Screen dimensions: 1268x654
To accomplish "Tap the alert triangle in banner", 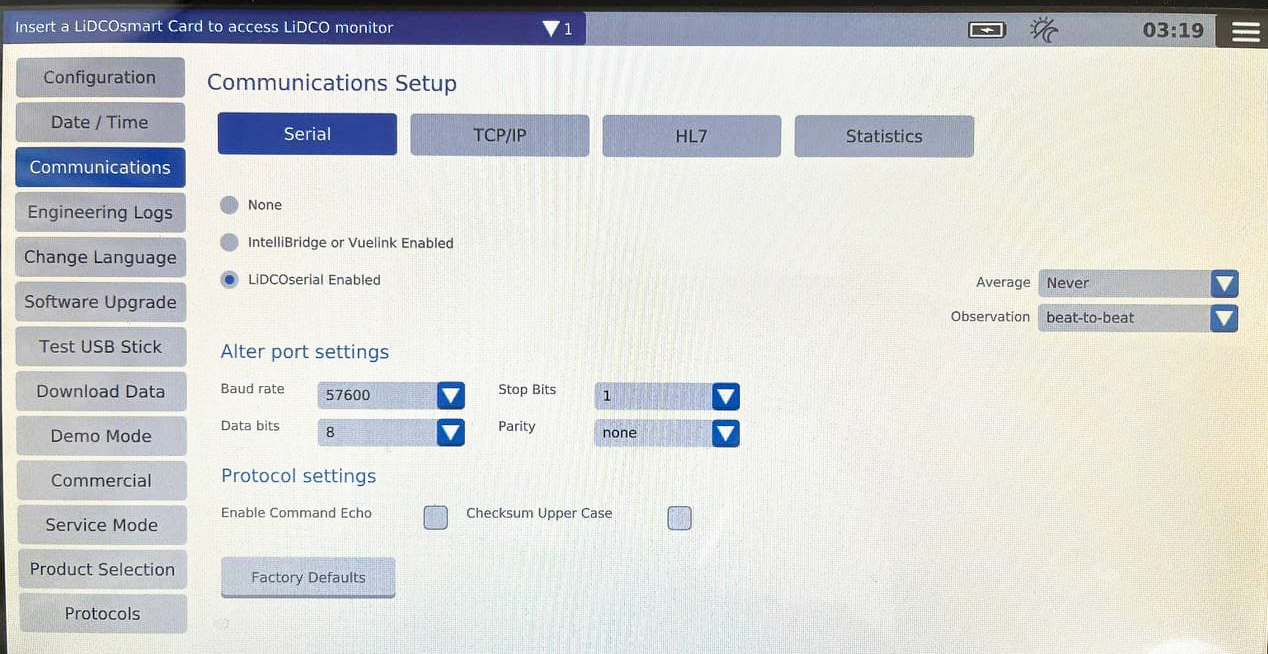I will (x=551, y=29).
